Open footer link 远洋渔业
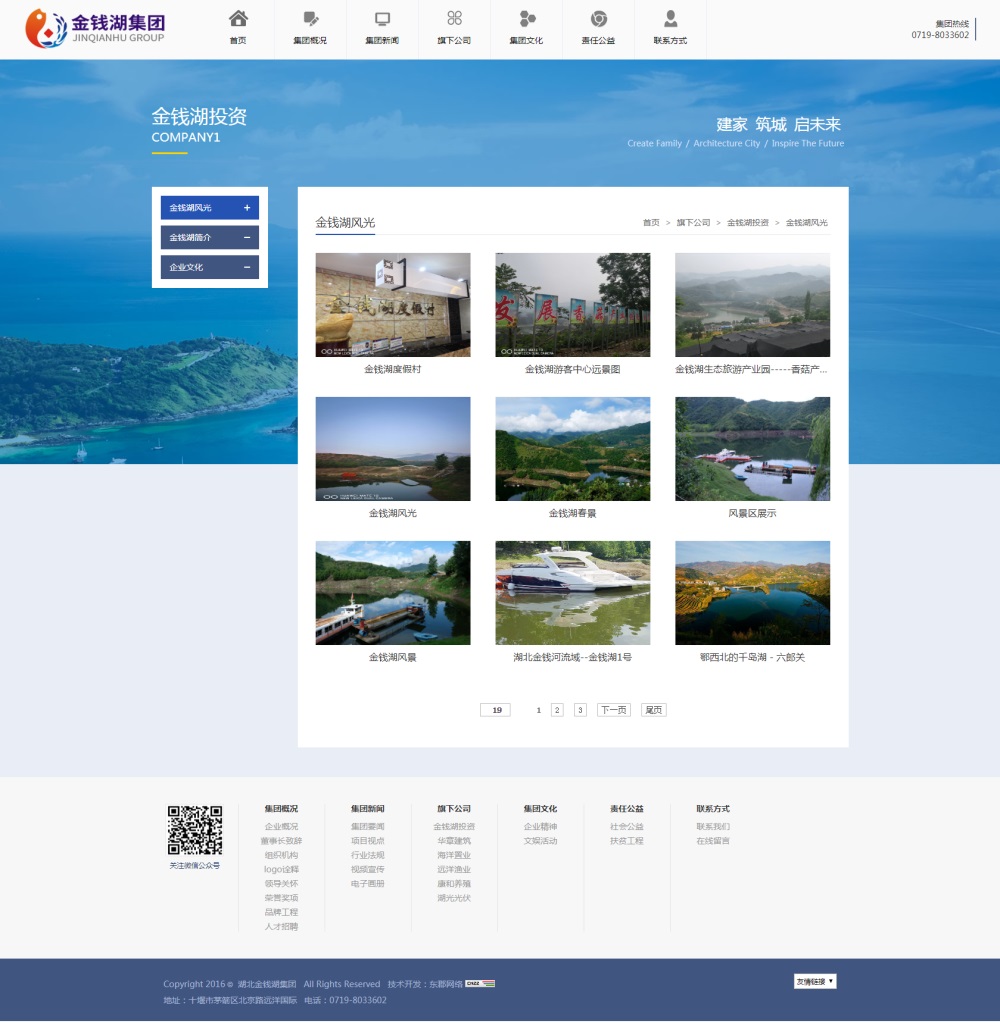This screenshot has width=1000, height=1030. [x=454, y=869]
